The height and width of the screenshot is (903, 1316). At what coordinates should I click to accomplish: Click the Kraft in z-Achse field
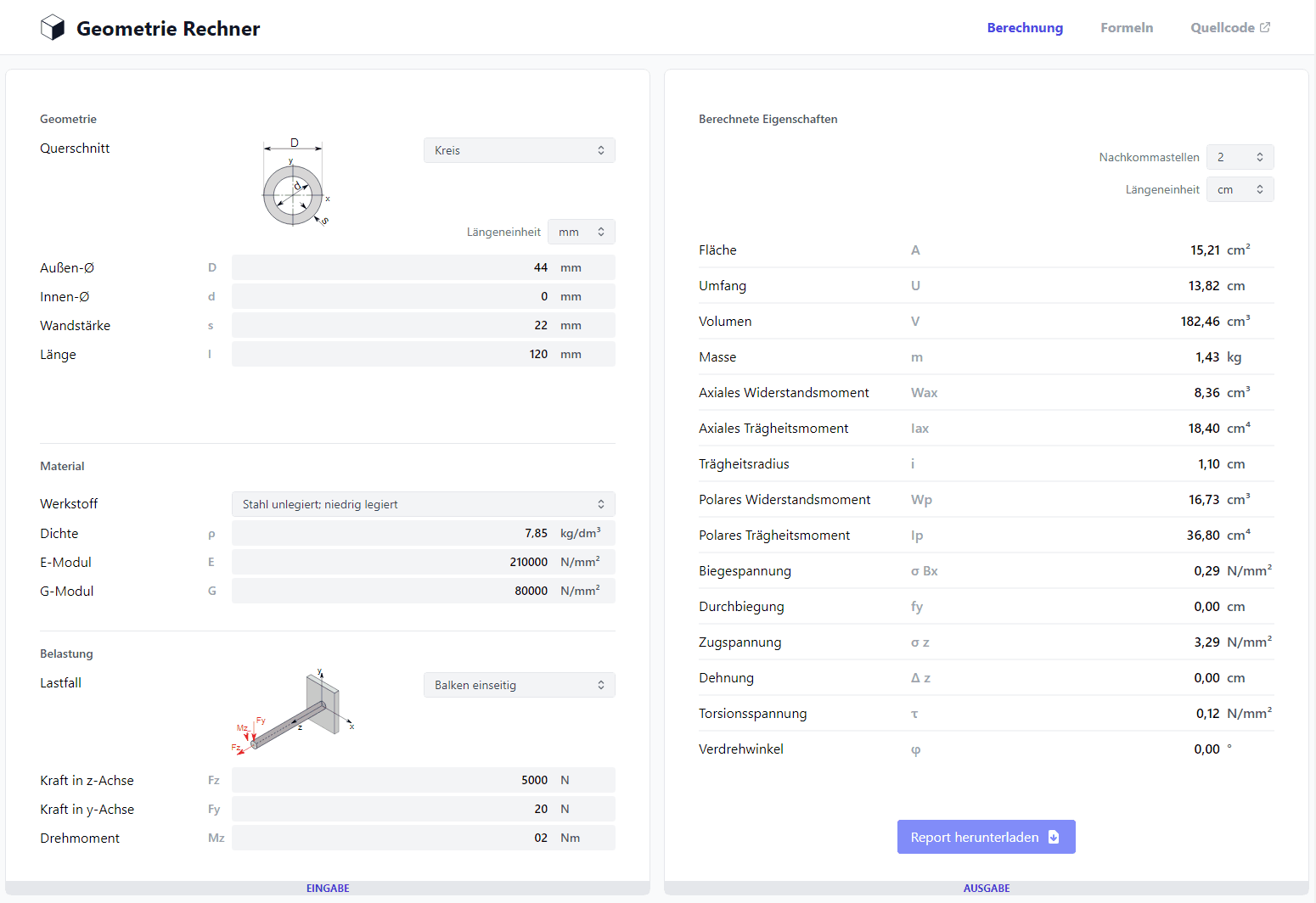click(x=424, y=780)
